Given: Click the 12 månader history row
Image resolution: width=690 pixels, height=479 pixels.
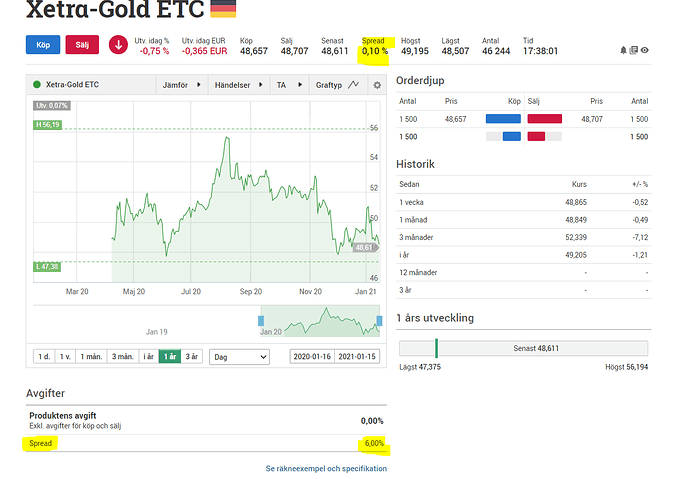Looking at the screenshot, I should [x=523, y=273].
